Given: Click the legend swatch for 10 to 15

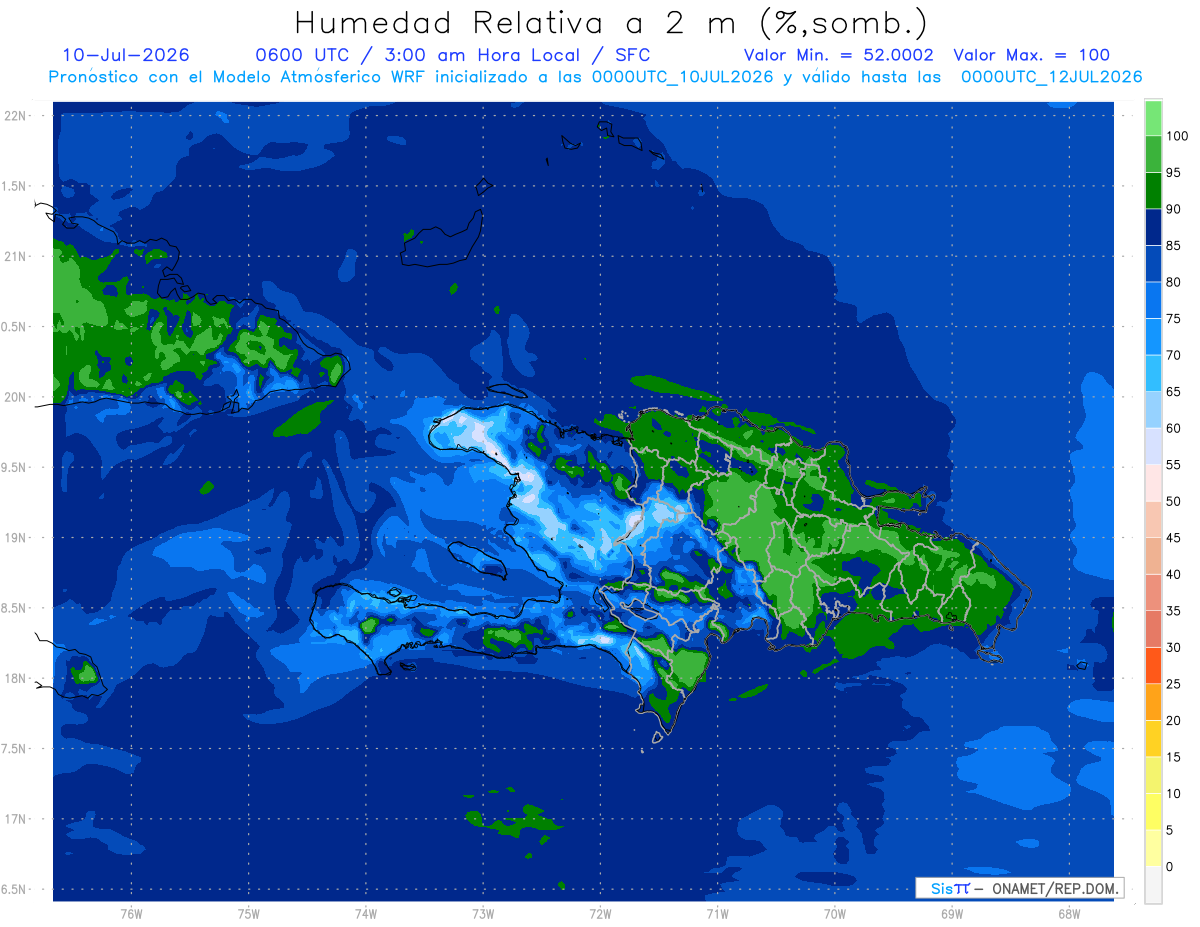Looking at the screenshot, I should click(1153, 775).
